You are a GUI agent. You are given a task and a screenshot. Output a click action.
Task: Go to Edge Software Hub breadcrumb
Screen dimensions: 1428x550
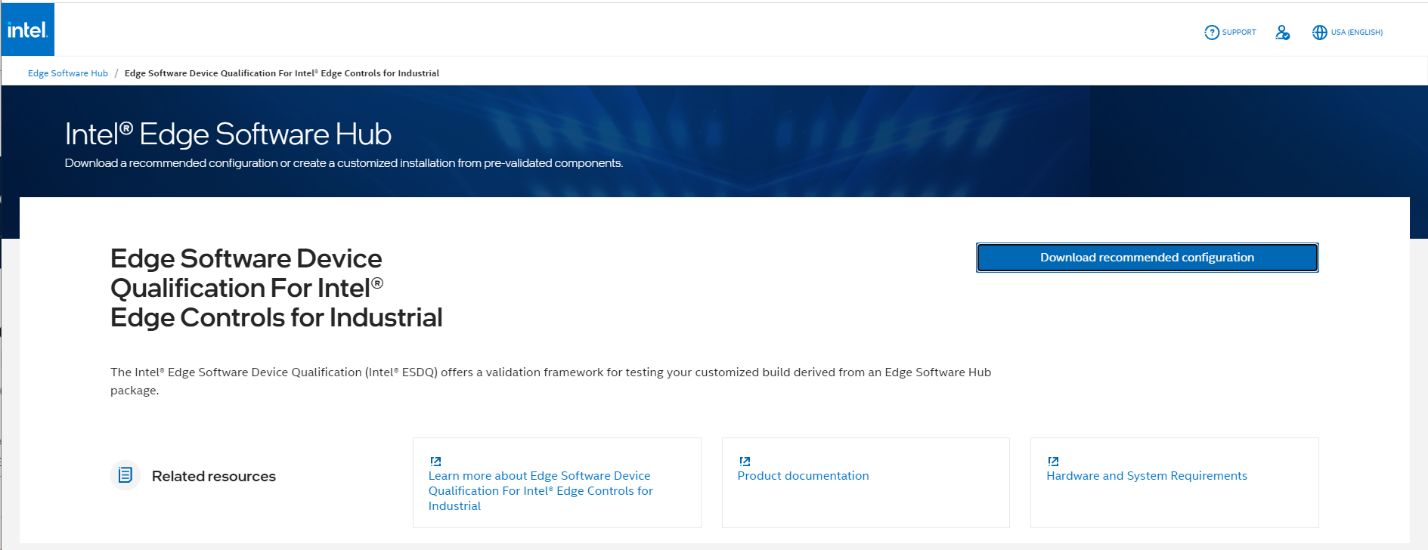(x=68, y=73)
